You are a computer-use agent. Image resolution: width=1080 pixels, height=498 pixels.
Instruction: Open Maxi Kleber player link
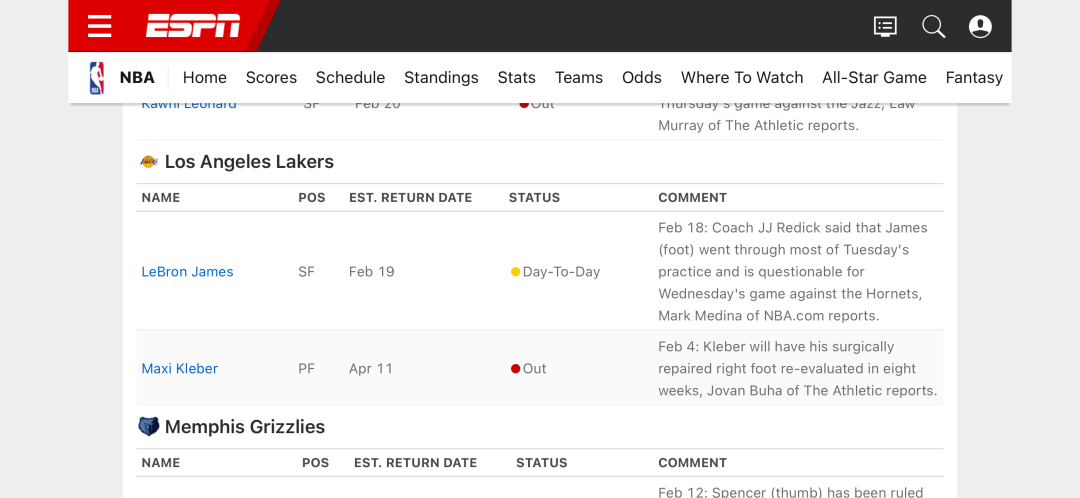point(180,369)
